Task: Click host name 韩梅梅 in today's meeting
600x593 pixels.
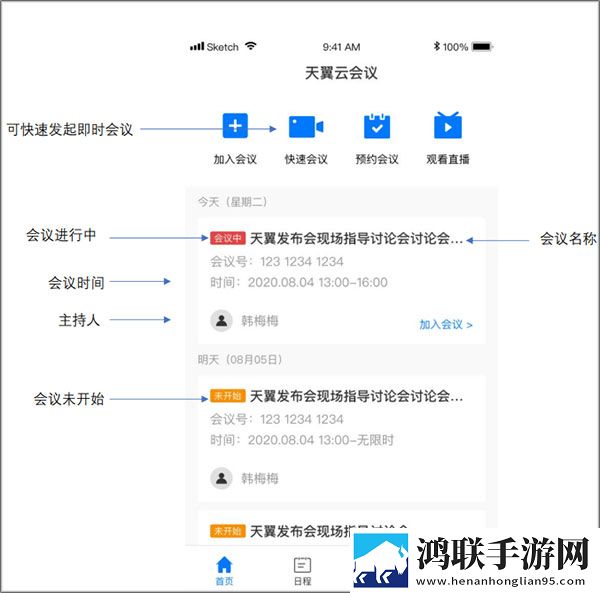Action: tap(260, 321)
